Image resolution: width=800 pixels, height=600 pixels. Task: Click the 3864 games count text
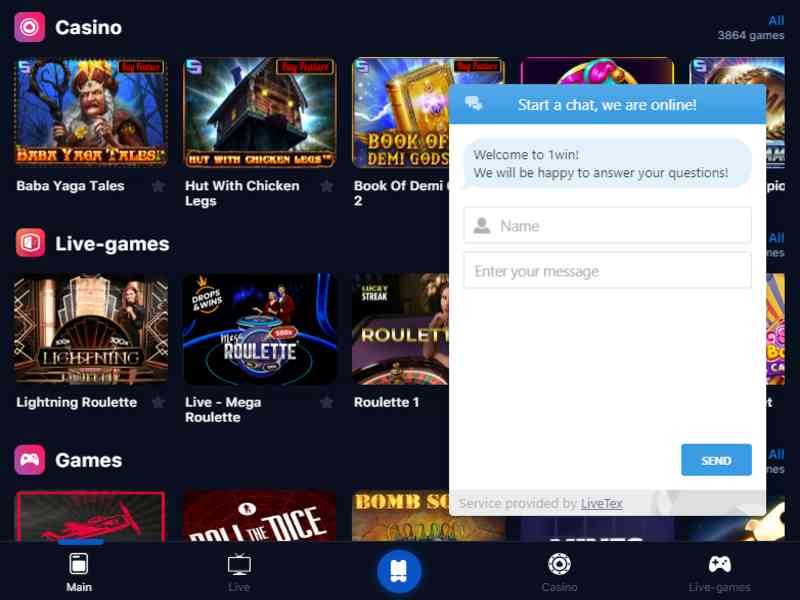click(x=751, y=35)
